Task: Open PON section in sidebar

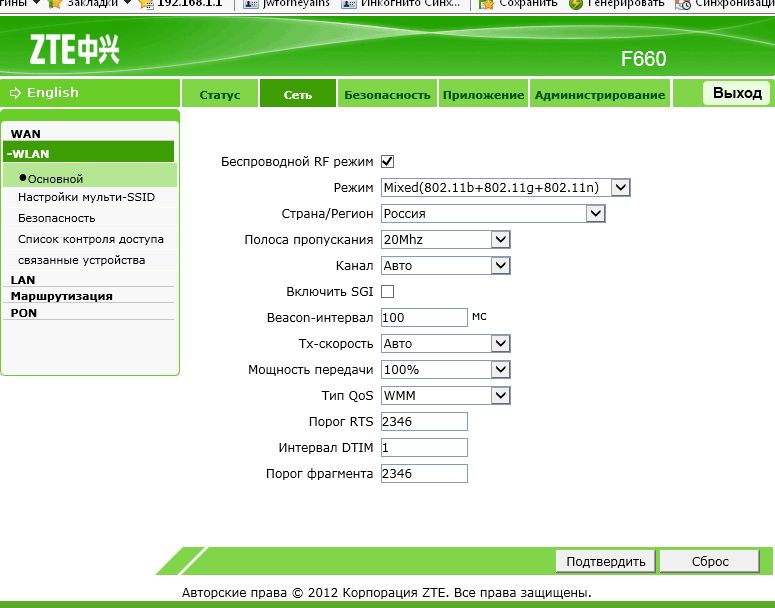Action: click(24, 313)
